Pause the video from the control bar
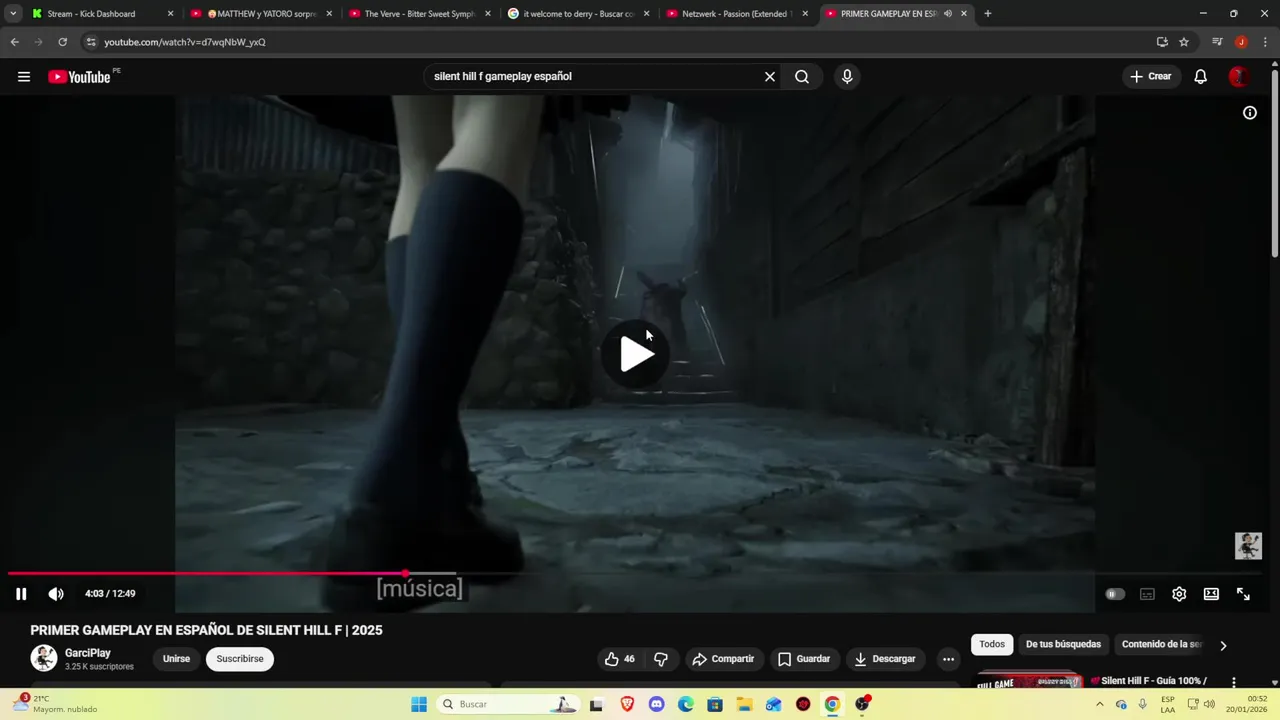 click(21, 594)
